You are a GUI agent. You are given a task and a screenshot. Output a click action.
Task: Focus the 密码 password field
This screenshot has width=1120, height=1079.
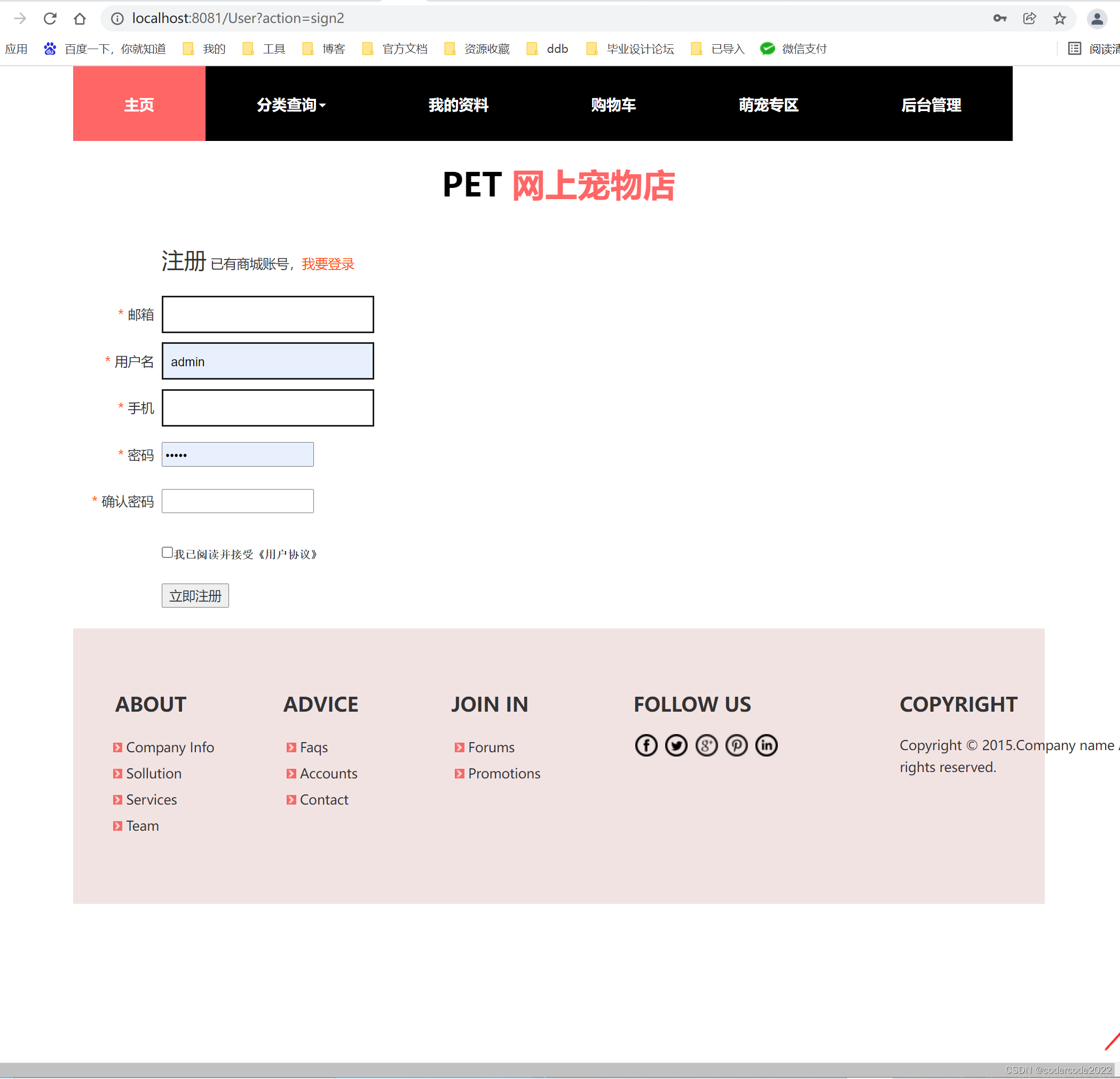[238, 454]
